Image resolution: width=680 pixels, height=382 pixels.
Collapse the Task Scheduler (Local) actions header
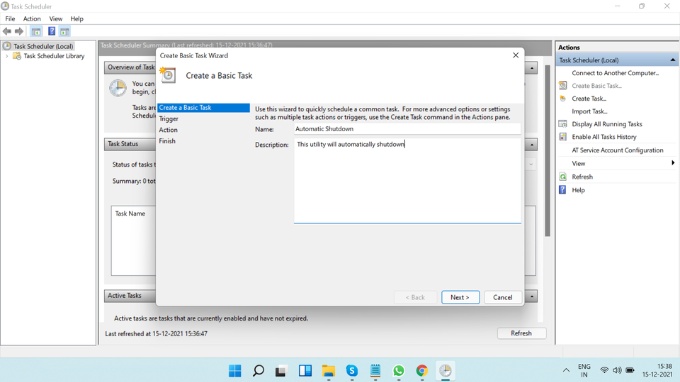673,60
